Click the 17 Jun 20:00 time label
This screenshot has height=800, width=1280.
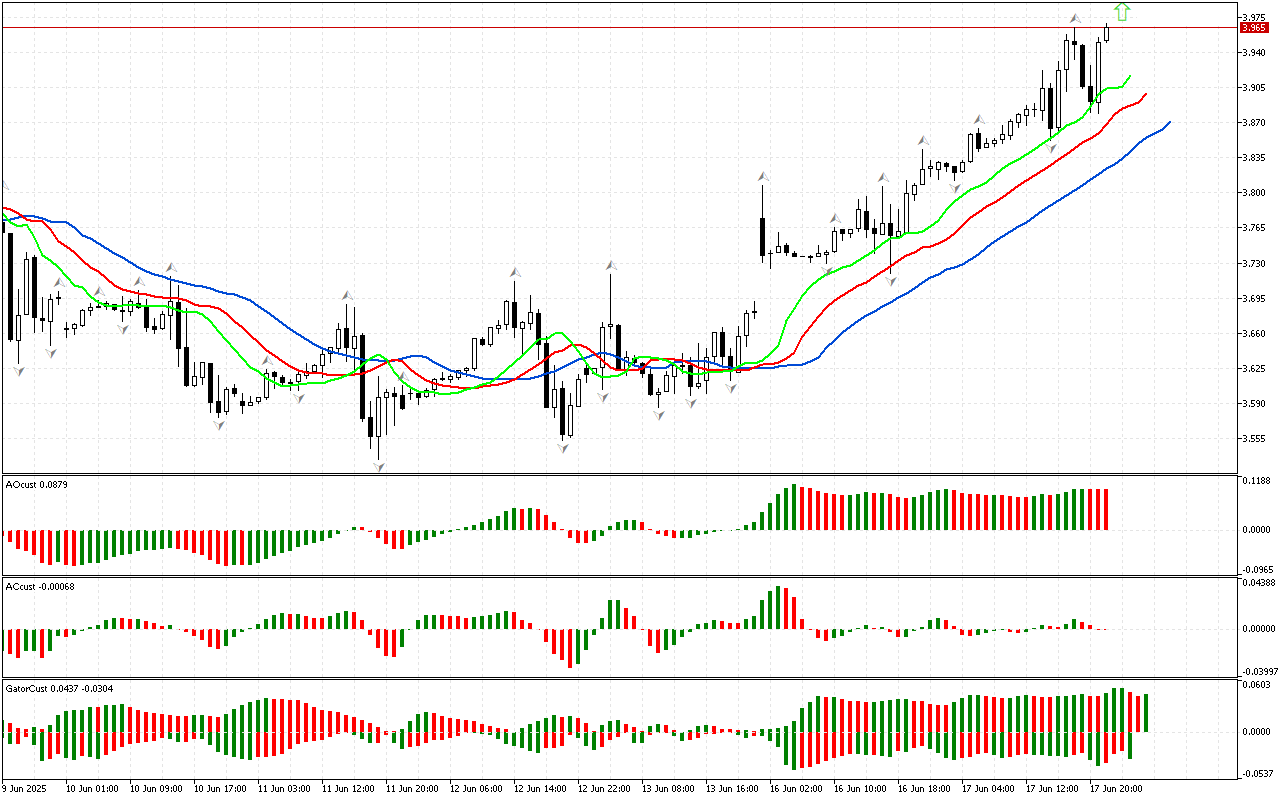pos(1116,789)
